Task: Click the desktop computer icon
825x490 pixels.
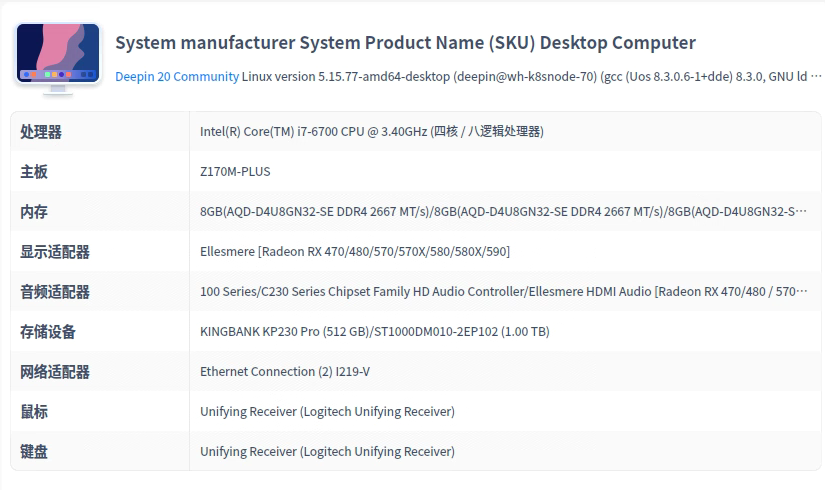Action: coord(58,56)
